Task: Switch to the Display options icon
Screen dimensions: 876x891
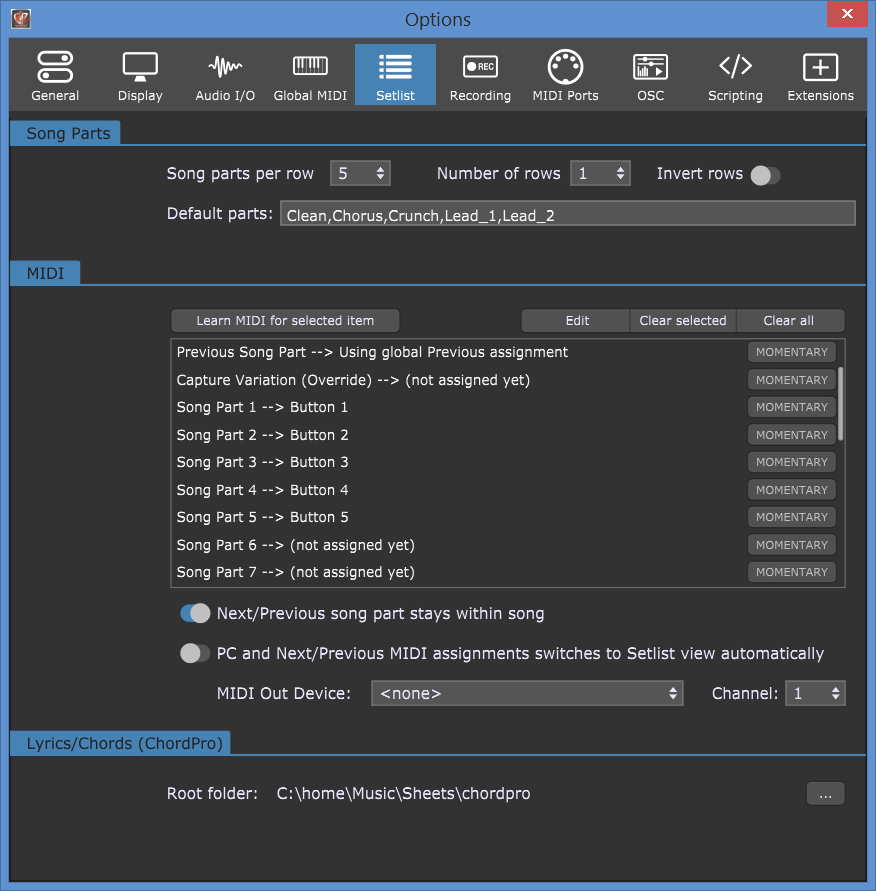Action: point(139,74)
